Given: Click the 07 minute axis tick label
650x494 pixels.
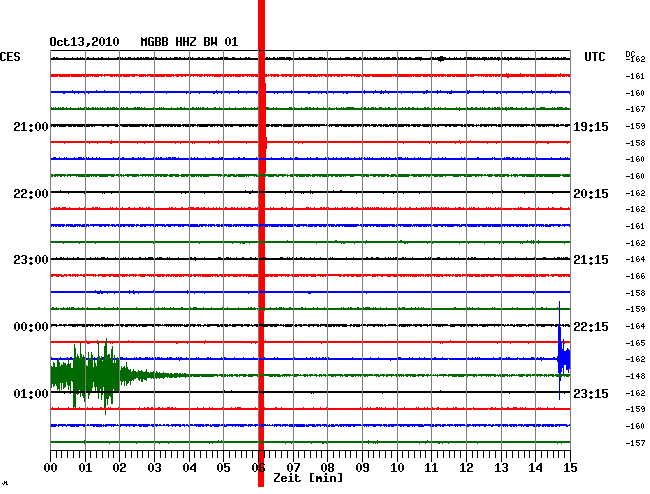Looking at the screenshot, I should click(293, 468).
